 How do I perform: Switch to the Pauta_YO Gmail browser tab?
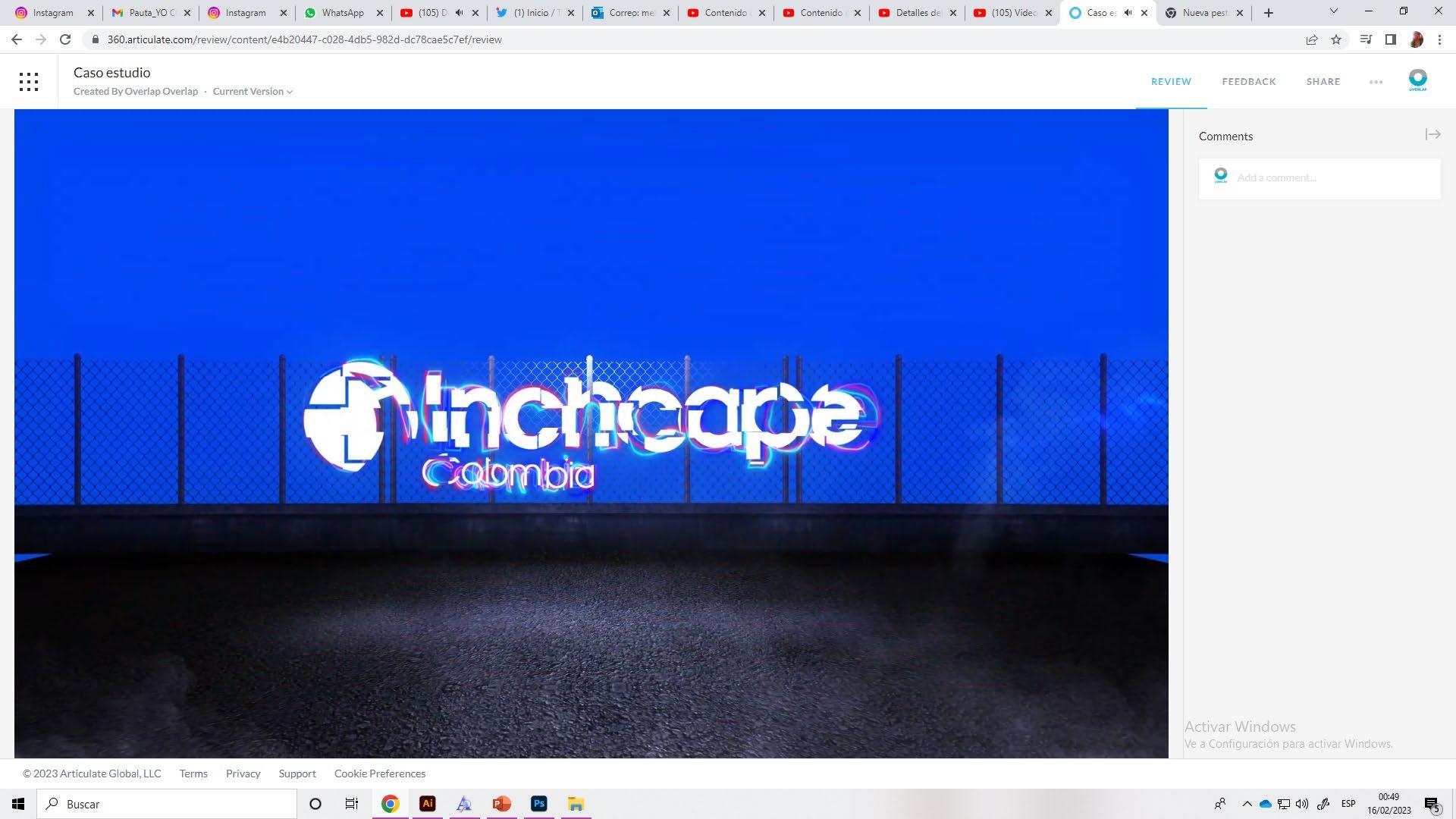[150, 13]
